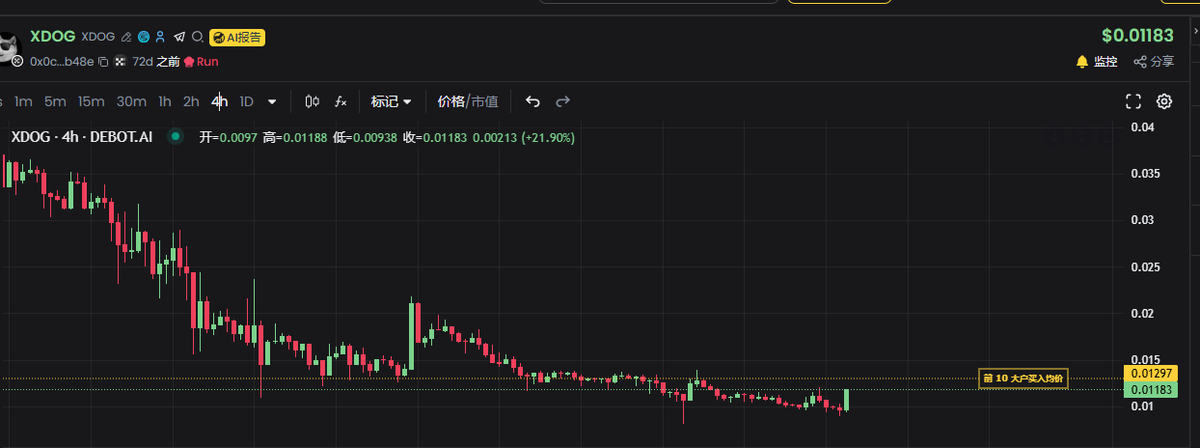Viewport: 1200px width, 448px height.
Task: Expand the timeframe dropdown arrow
Action: point(272,101)
